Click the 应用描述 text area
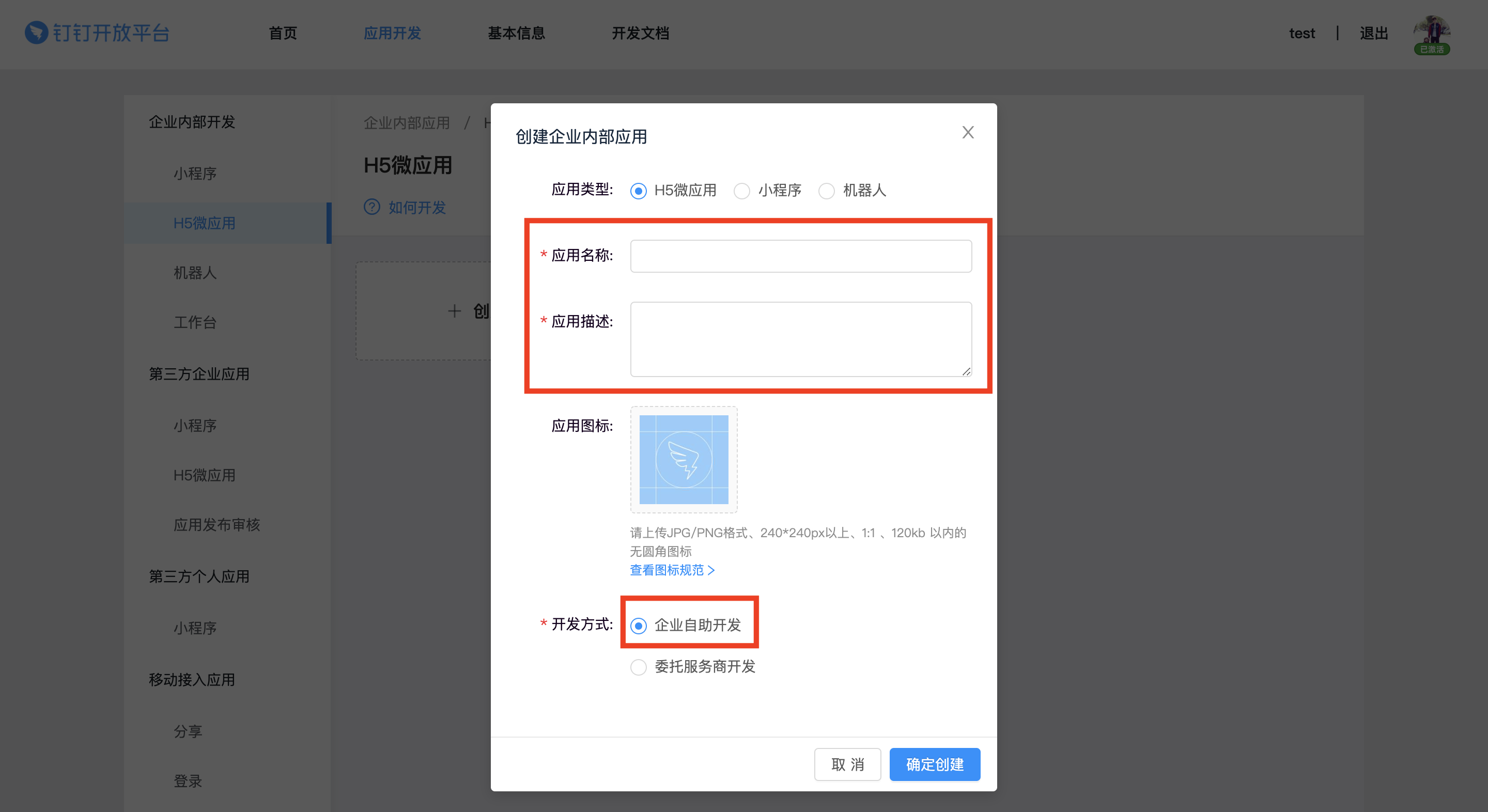1488x812 pixels. [x=801, y=339]
